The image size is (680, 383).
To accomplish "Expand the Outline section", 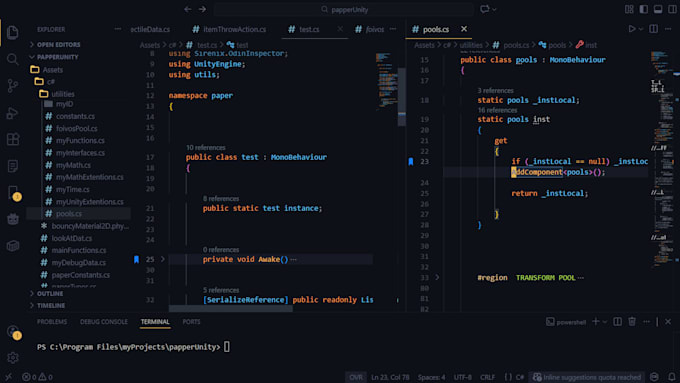I will pyautogui.click(x=49, y=294).
